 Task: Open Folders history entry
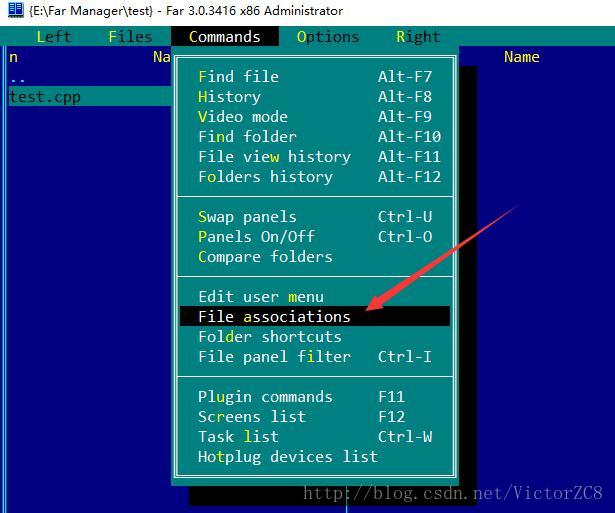[x=315, y=176]
